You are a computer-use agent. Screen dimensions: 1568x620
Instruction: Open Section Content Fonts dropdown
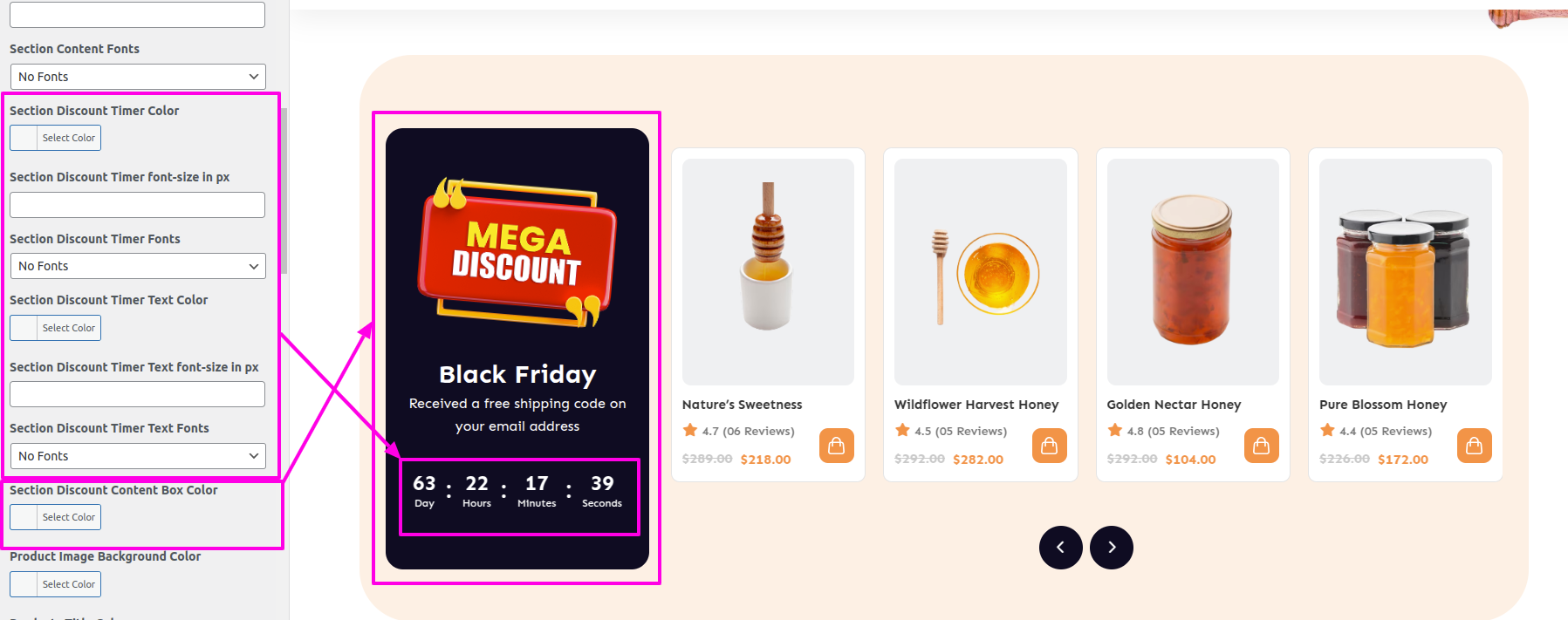point(138,77)
